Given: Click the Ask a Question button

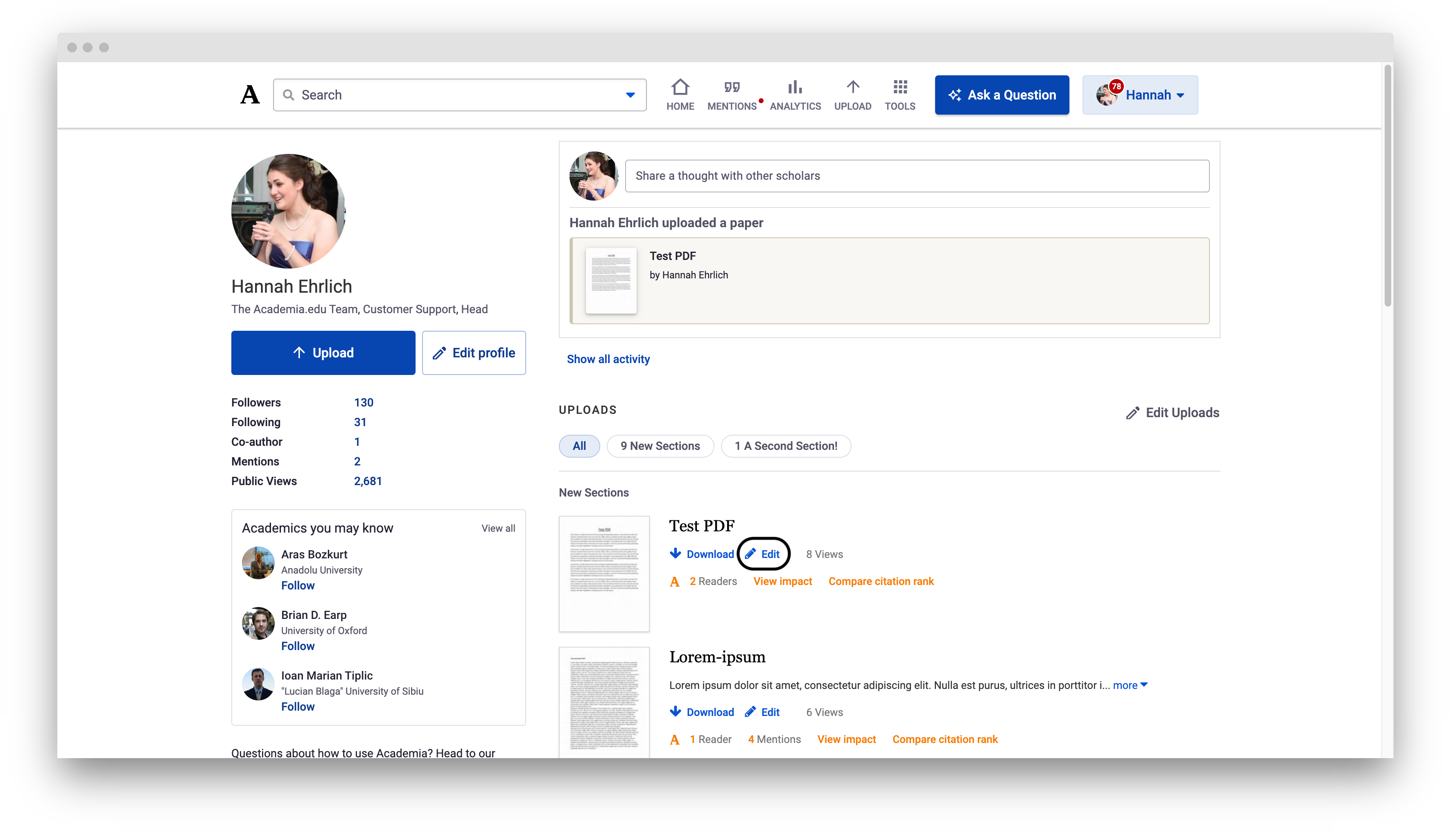Looking at the screenshot, I should [x=1002, y=95].
